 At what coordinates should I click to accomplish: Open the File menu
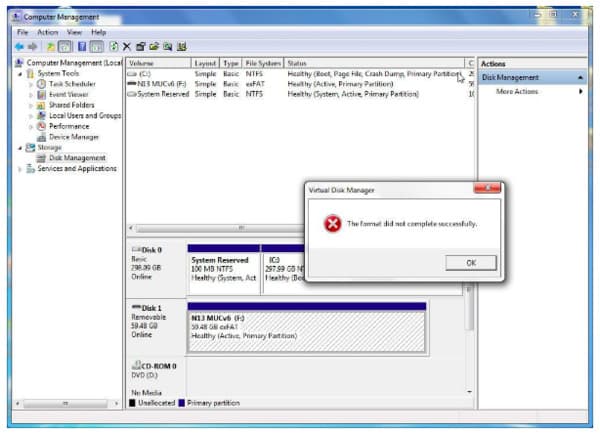coord(23,32)
